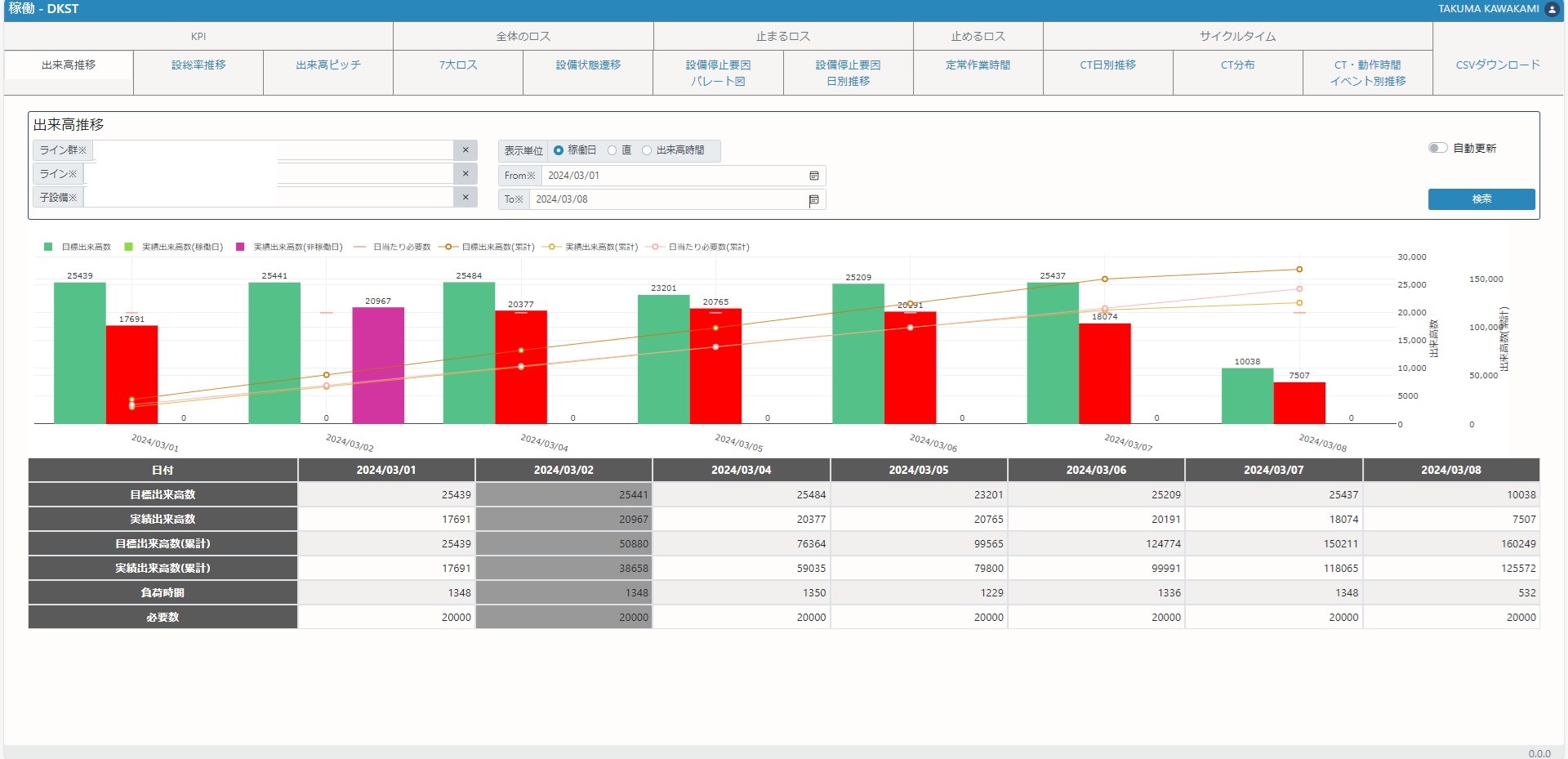The width and height of the screenshot is (1568, 759).
Task: Open the CT分布 tab
Action: click(x=1237, y=65)
